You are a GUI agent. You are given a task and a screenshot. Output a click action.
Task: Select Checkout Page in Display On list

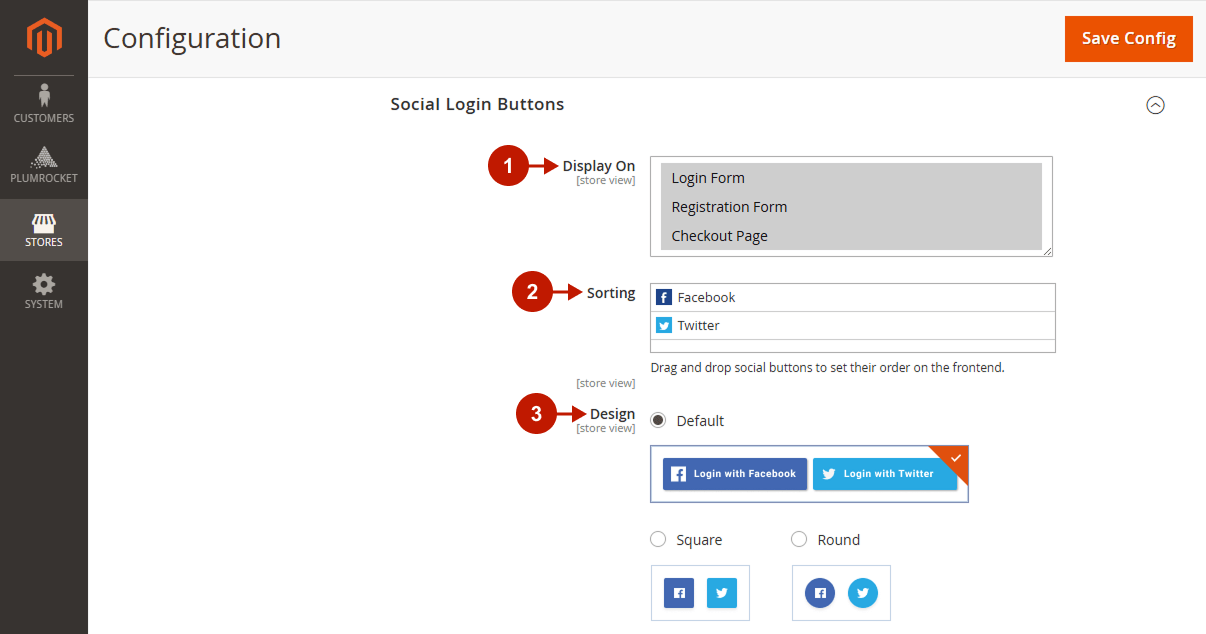(851, 236)
